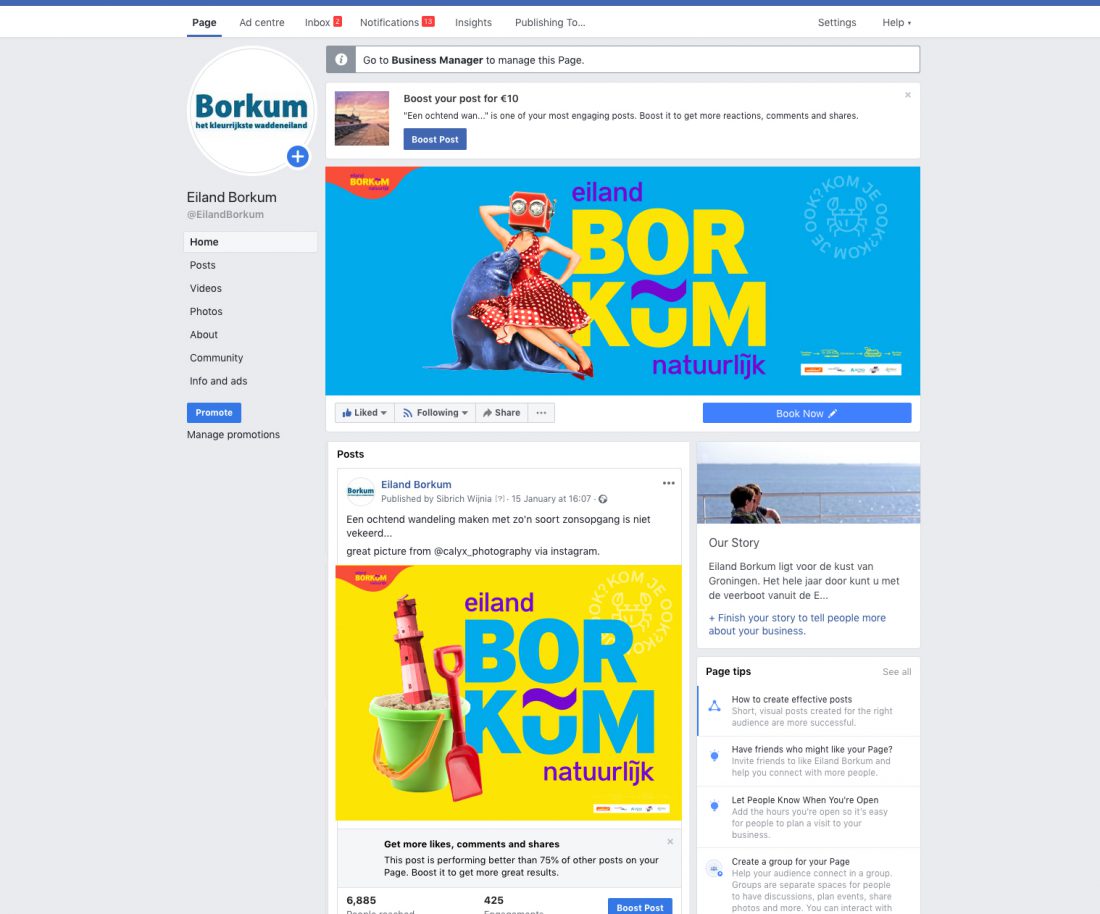
Task: Click Finish your story link
Action: point(797,624)
